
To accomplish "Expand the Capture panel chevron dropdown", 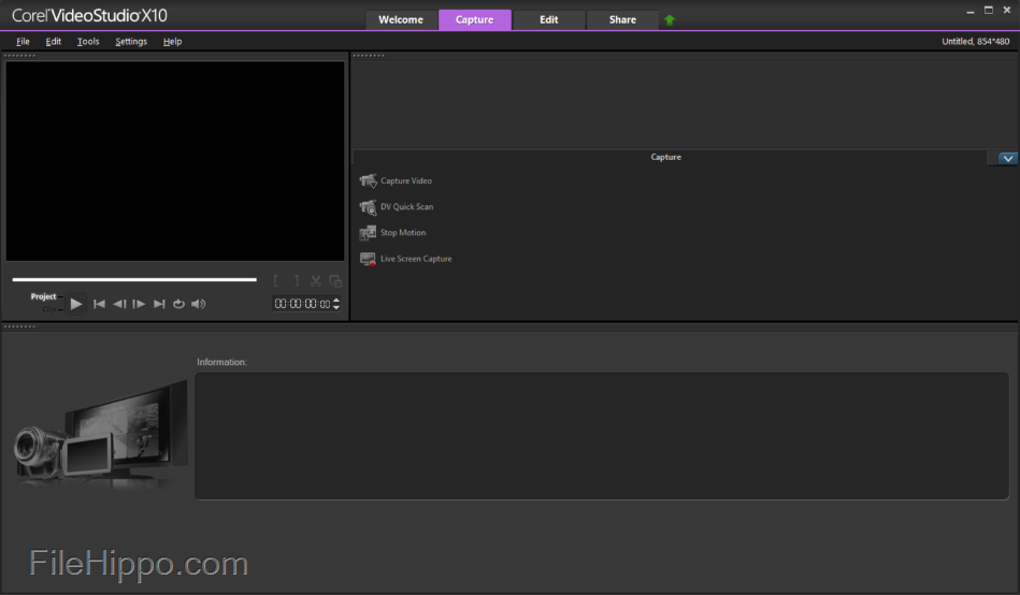I will point(1006,157).
